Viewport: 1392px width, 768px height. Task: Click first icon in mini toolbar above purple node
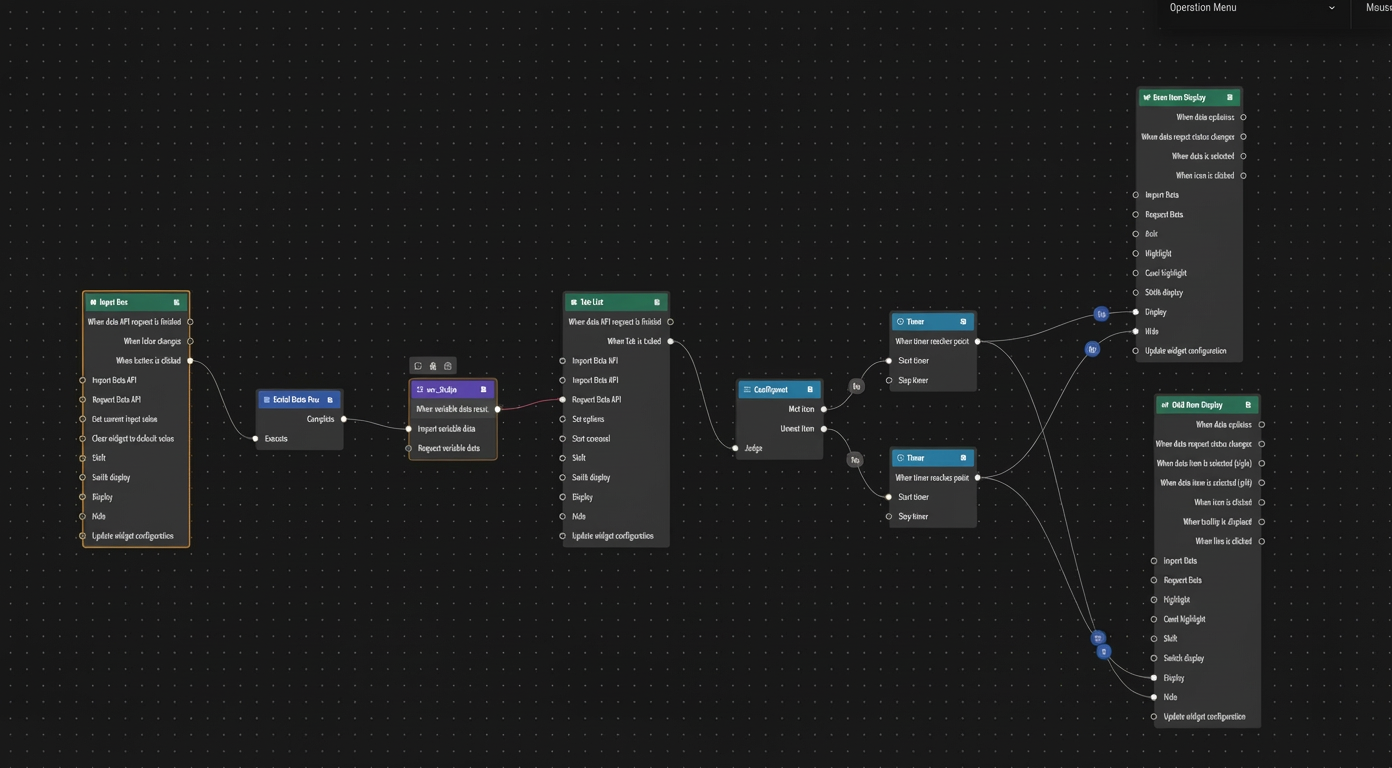coord(418,366)
